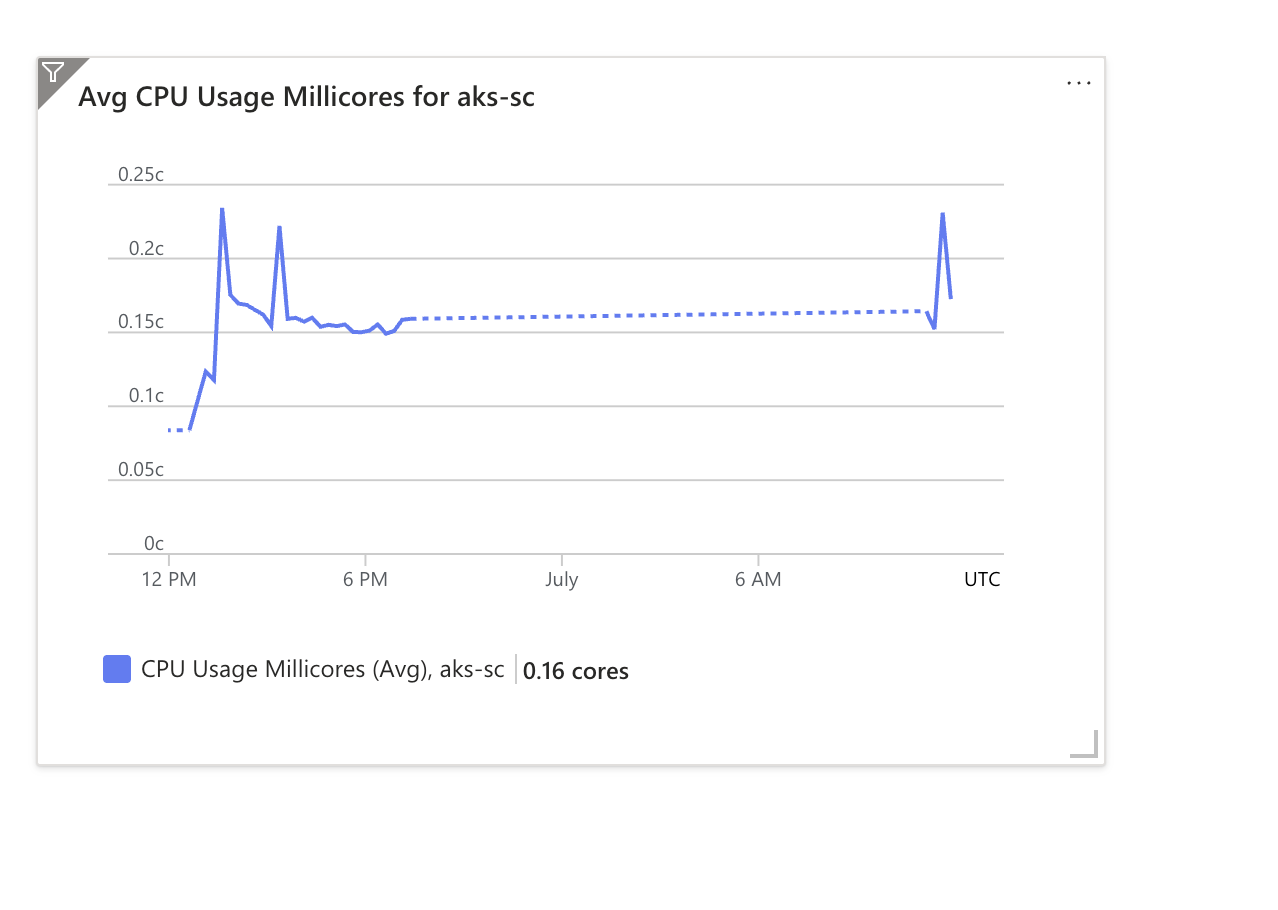Screen dimensions: 1278x910
Task: Click the UTC timezone label
Action: click(x=981, y=579)
